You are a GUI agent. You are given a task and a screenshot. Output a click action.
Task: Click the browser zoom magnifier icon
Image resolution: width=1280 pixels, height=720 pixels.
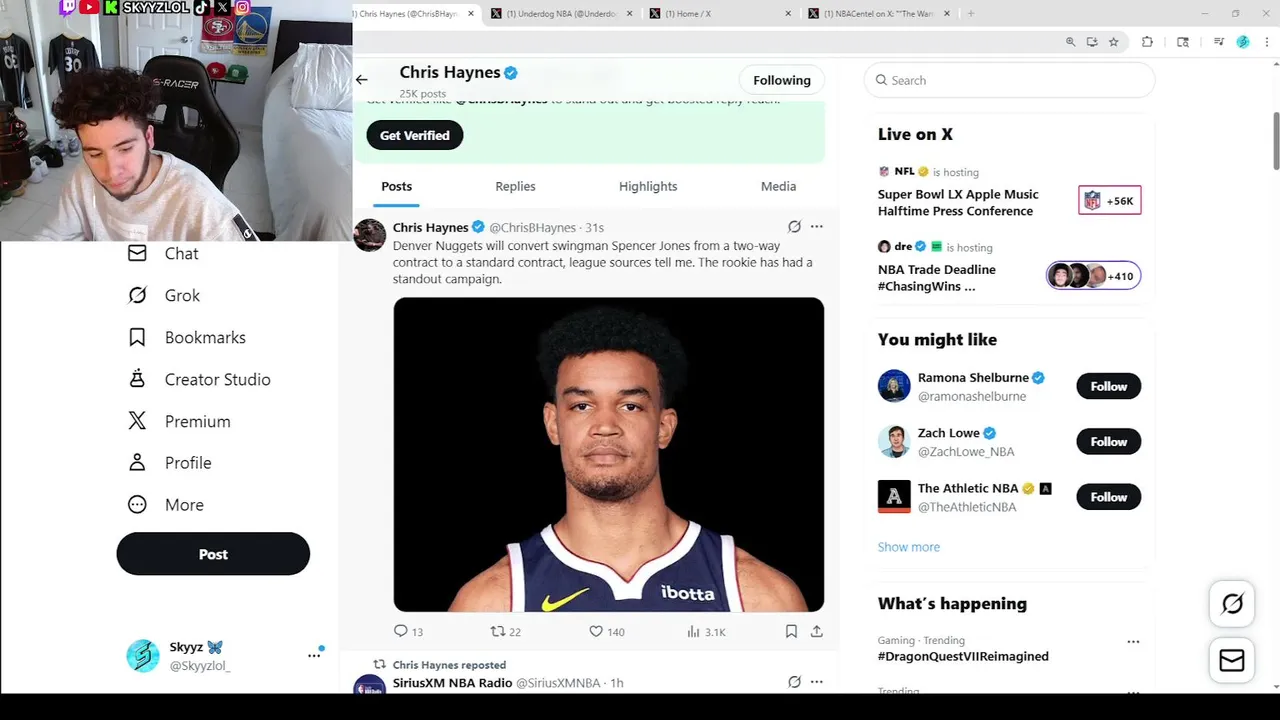1070,42
